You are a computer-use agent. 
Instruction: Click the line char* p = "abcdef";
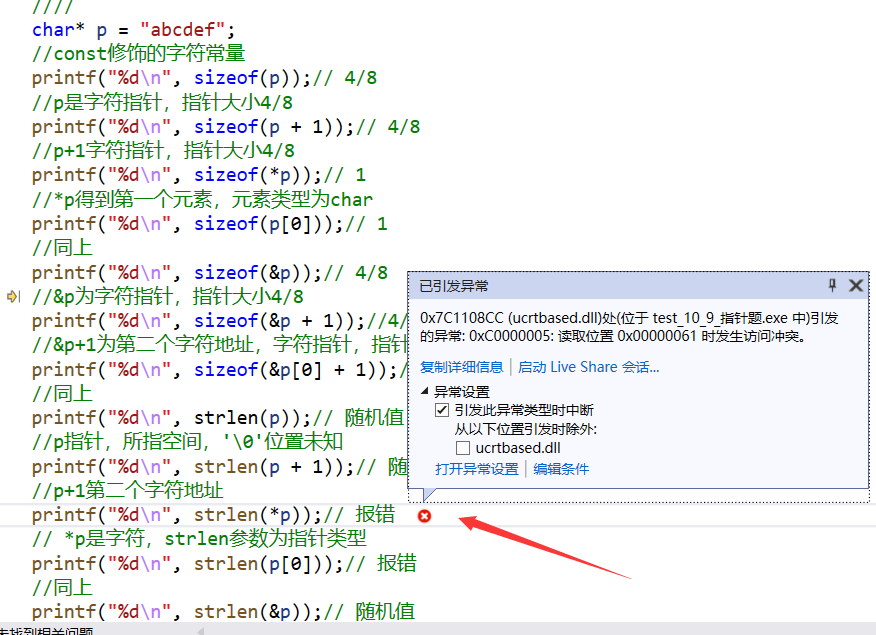tap(134, 30)
